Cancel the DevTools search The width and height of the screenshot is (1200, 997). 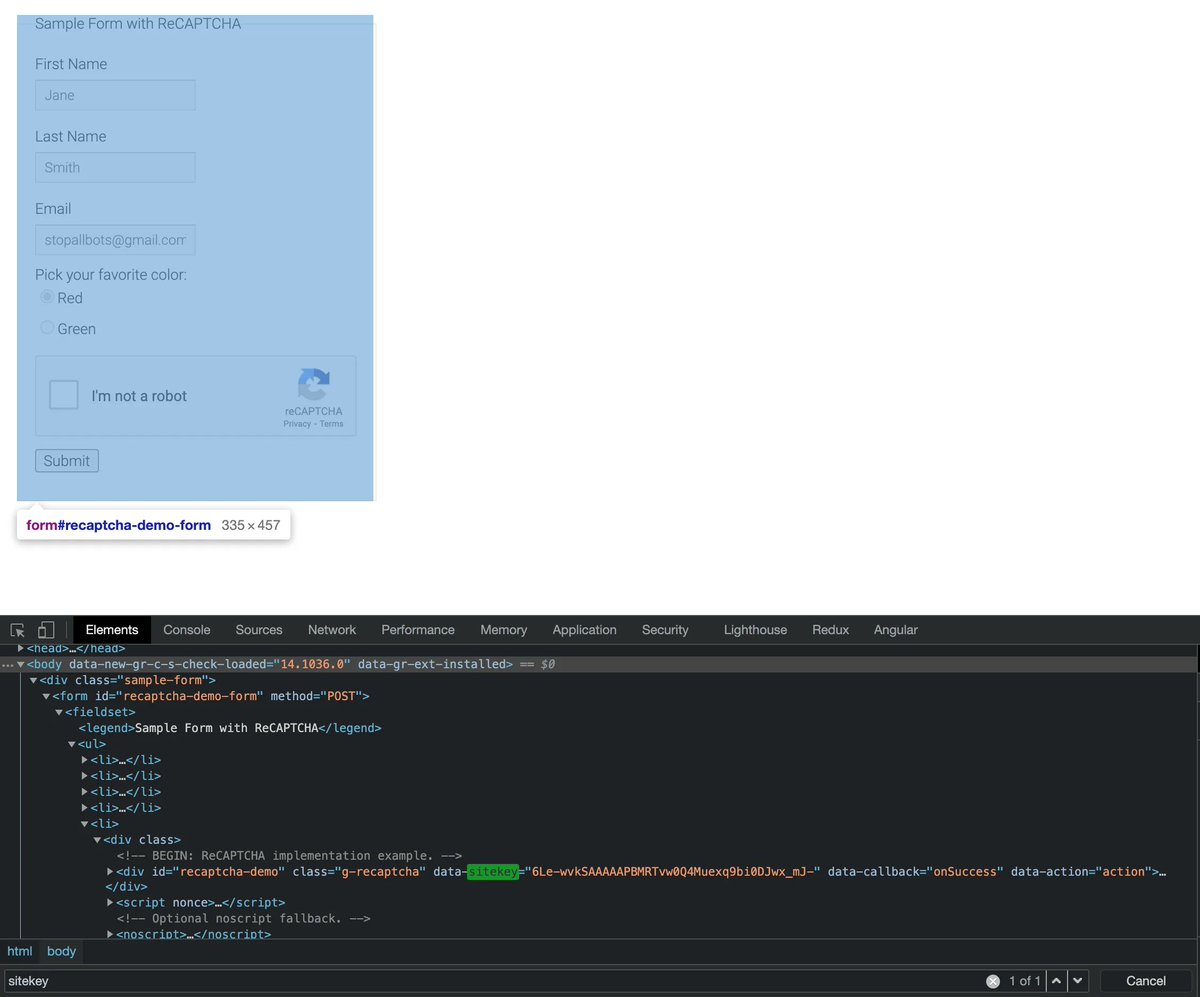click(1146, 981)
